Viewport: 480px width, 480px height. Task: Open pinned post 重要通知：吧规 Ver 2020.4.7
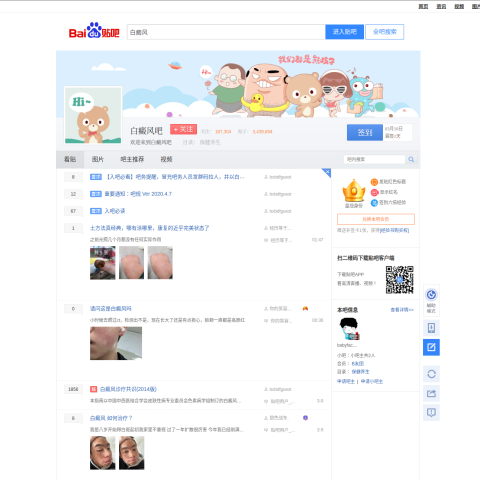[x=138, y=194]
